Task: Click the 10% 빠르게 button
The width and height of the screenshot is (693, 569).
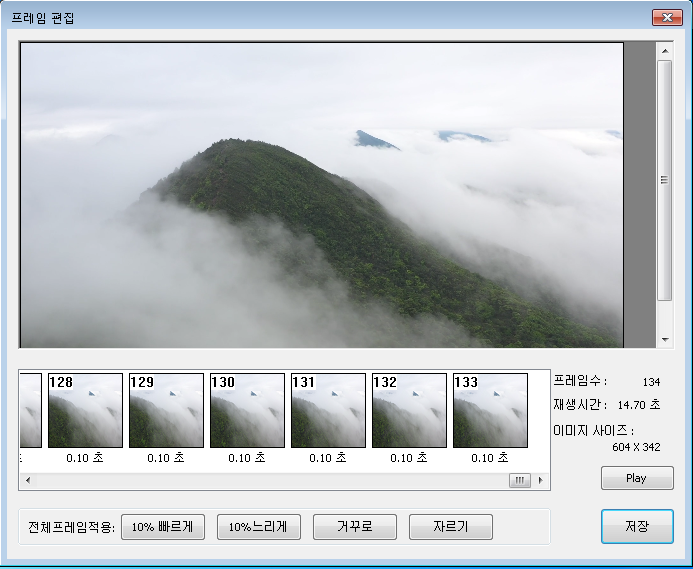Action: pyautogui.click(x=163, y=527)
